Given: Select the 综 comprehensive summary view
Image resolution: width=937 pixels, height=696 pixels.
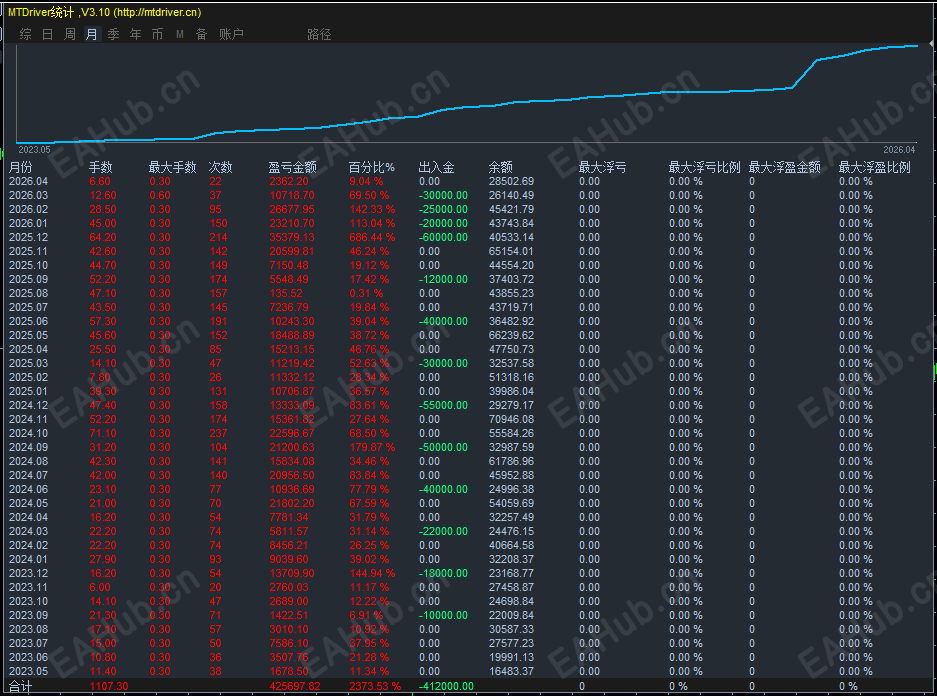Looking at the screenshot, I should 25,33.
